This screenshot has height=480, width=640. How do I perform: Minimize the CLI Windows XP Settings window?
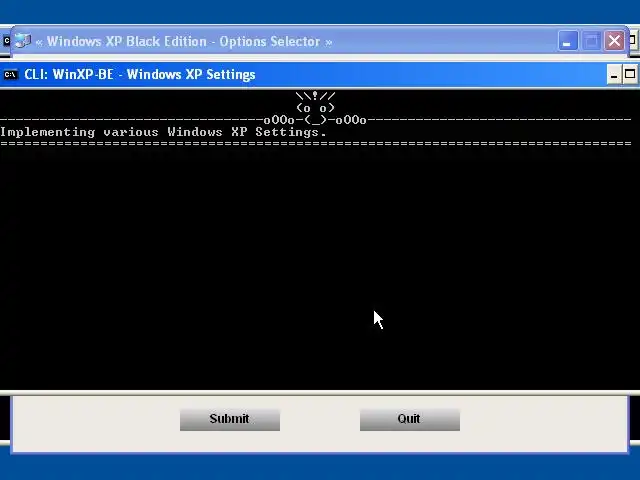coord(614,75)
